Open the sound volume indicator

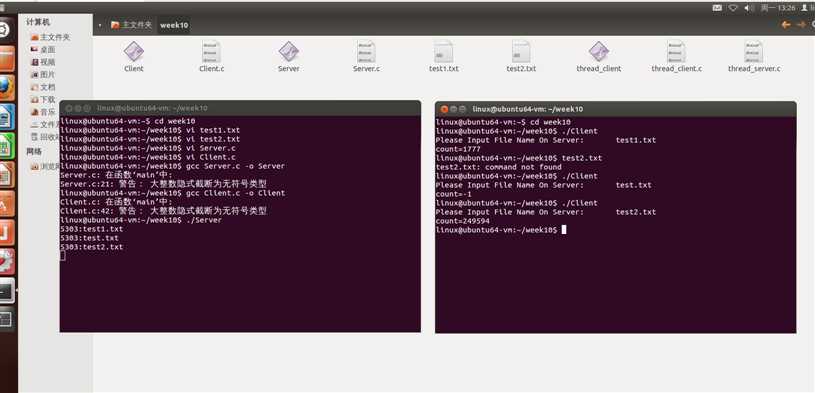coord(749,8)
